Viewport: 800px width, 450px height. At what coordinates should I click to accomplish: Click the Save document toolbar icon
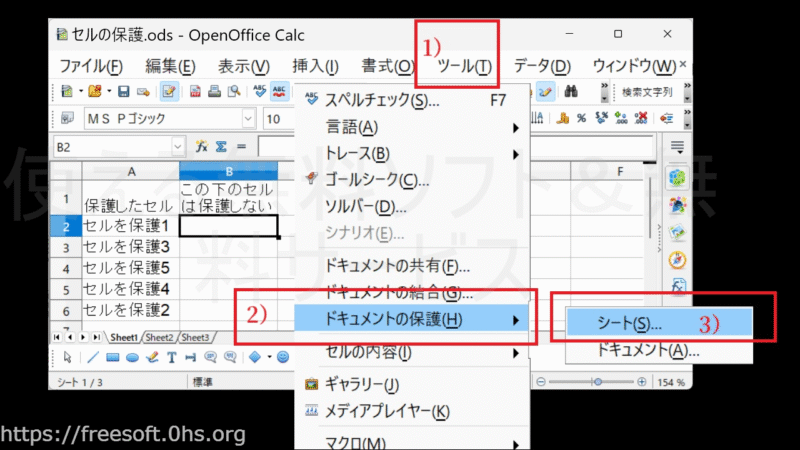coord(123,92)
